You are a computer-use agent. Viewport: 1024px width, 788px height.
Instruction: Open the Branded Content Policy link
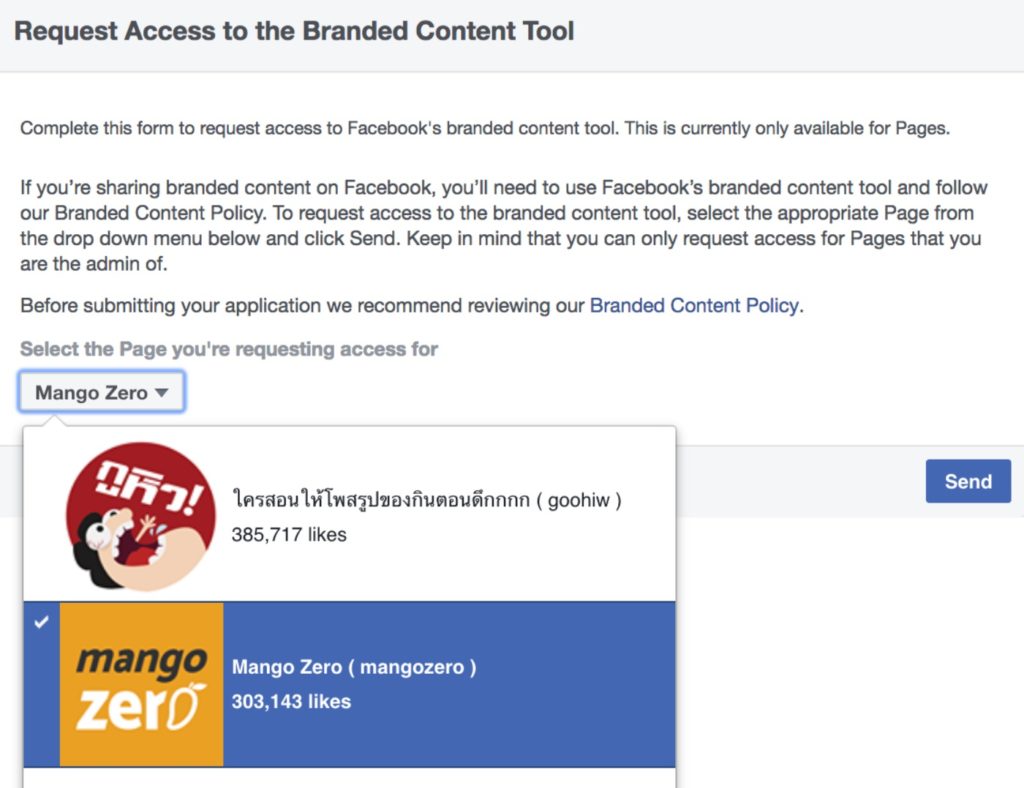pyautogui.click(x=694, y=306)
